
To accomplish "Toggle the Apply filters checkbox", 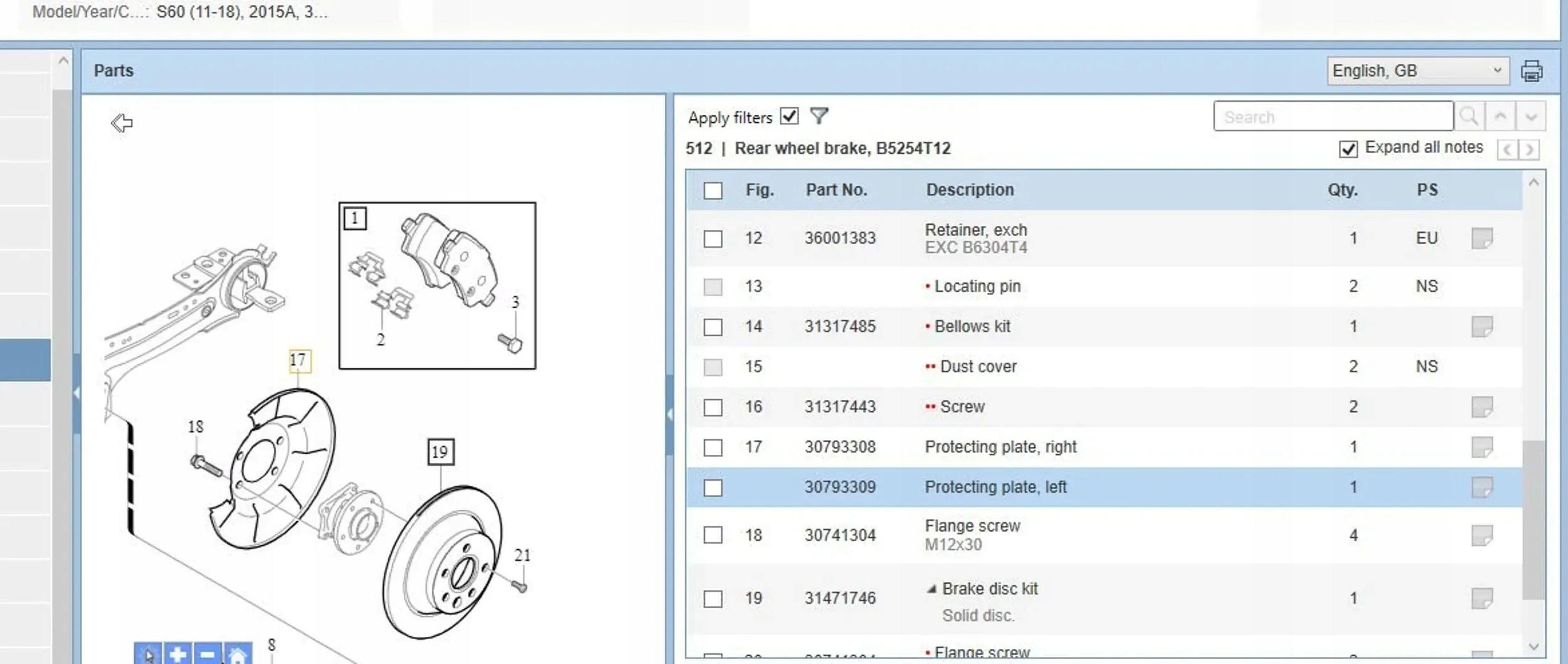I will (x=789, y=116).
